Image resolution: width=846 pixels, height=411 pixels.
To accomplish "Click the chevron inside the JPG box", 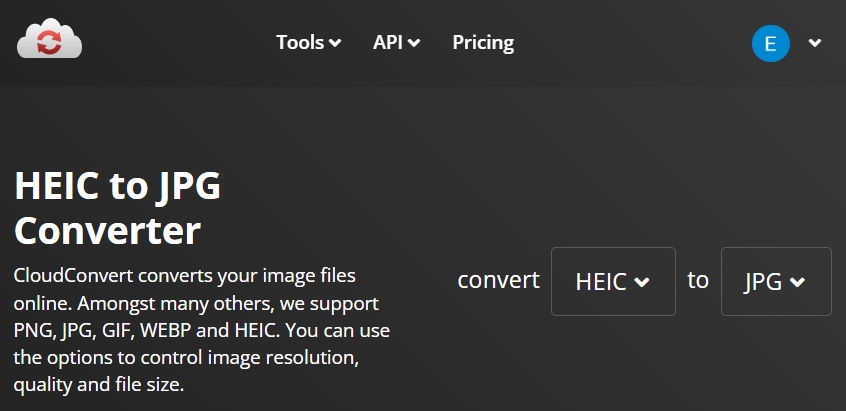I will point(797,282).
